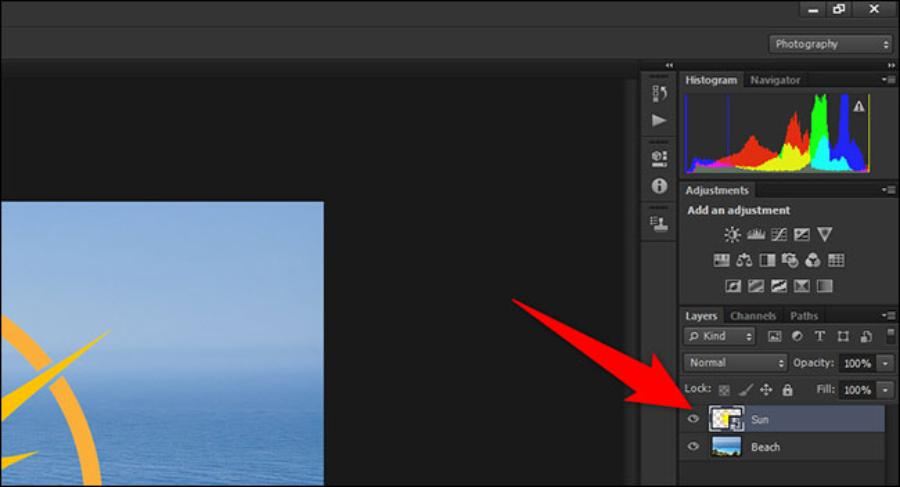The image size is (900, 487).
Task: Open the Actions panel play icon
Action: [x=660, y=120]
